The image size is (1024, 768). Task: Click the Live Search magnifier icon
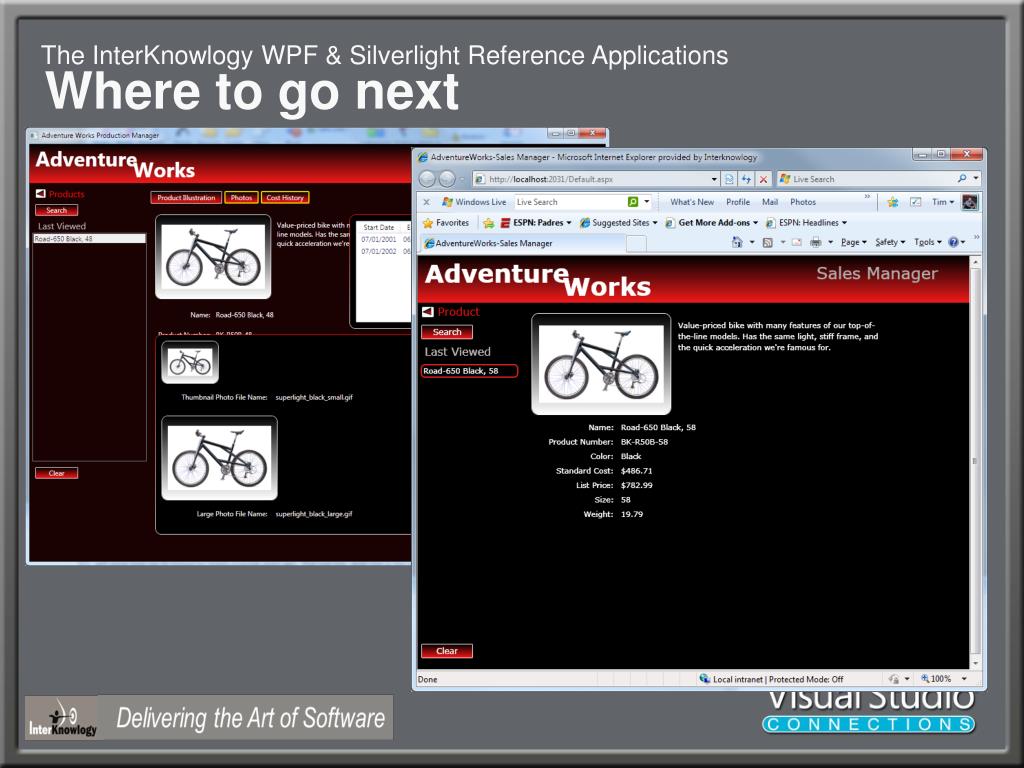pos(962,178)
